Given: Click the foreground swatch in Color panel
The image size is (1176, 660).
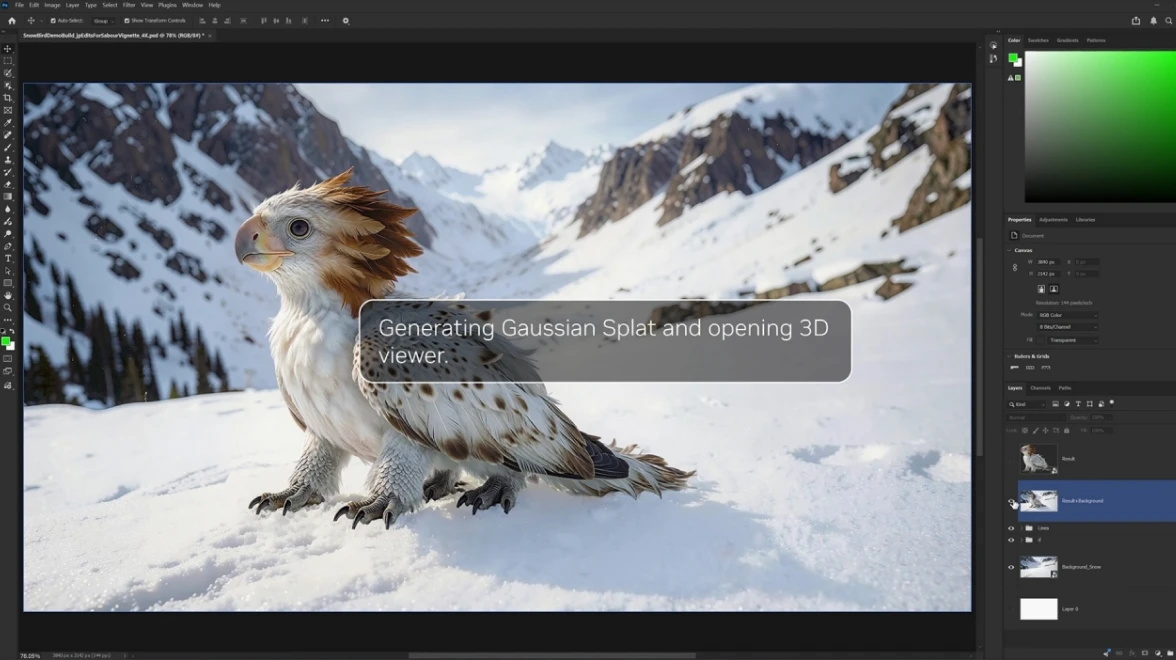Looking at the screenshot, I should click(1013, 58).
